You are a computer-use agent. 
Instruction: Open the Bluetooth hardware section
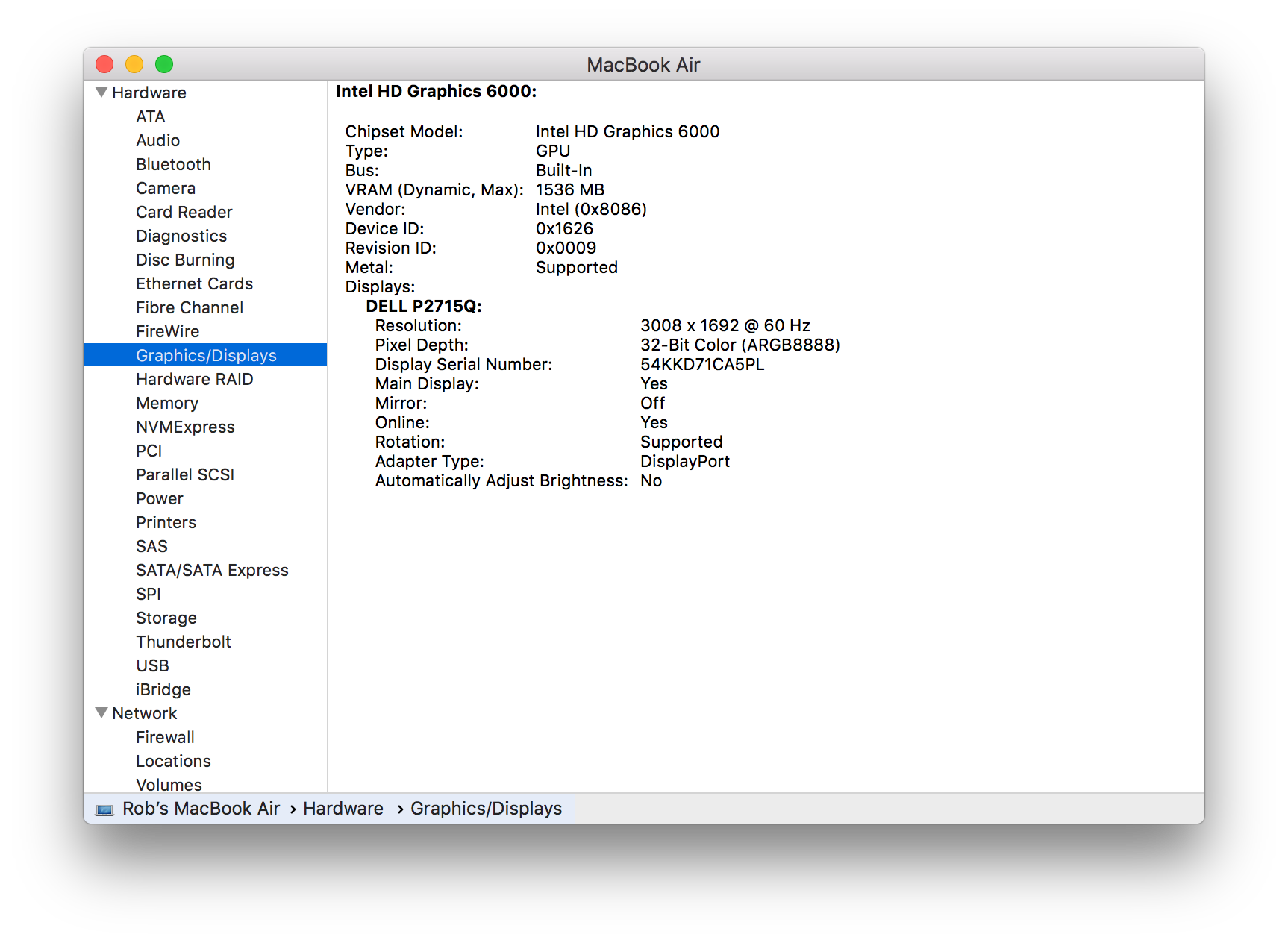pyautogui.click(x=173, y=164)
